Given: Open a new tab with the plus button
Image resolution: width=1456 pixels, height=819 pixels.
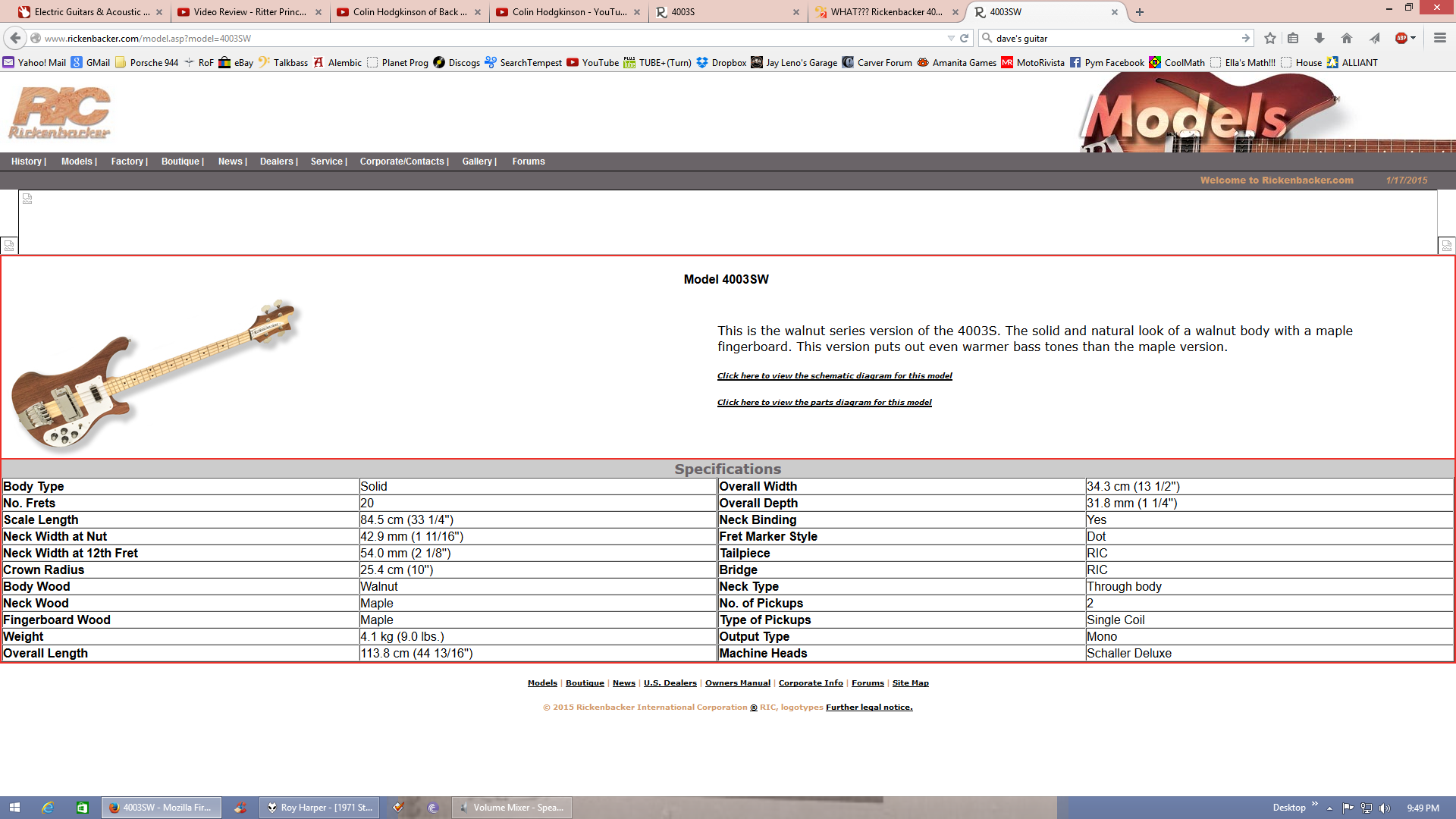Looking at the screenshot, I should click(1140, 12).
